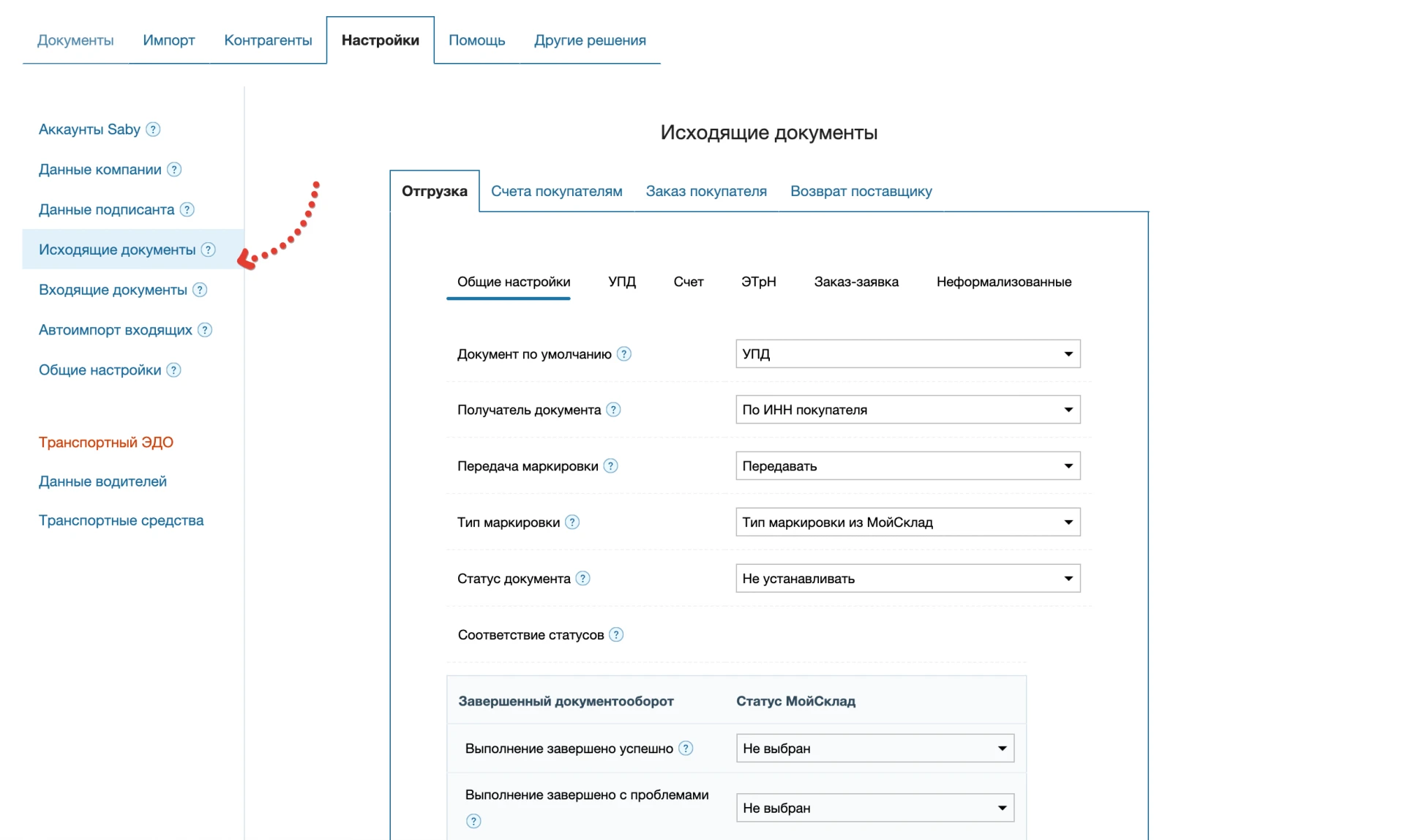Switch to Заказ покупателя tab

(706, 192)
